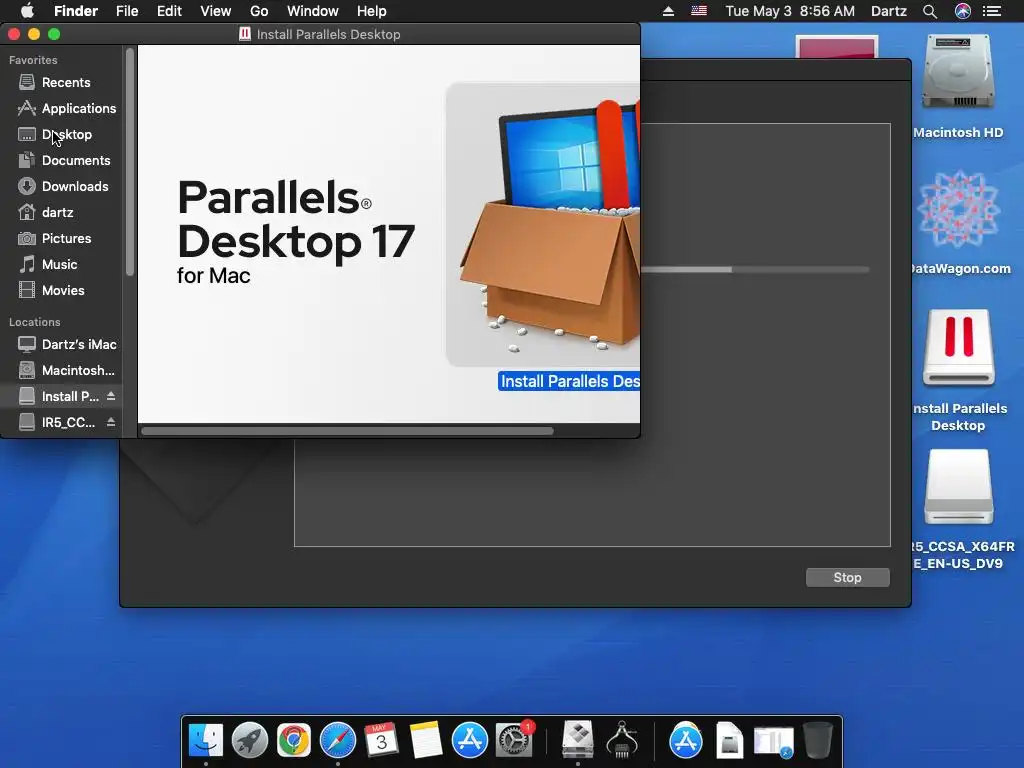The image size is (1024, 768).
Task: Click the eject icon in the menu bar
Action: (x=668, y=11)
